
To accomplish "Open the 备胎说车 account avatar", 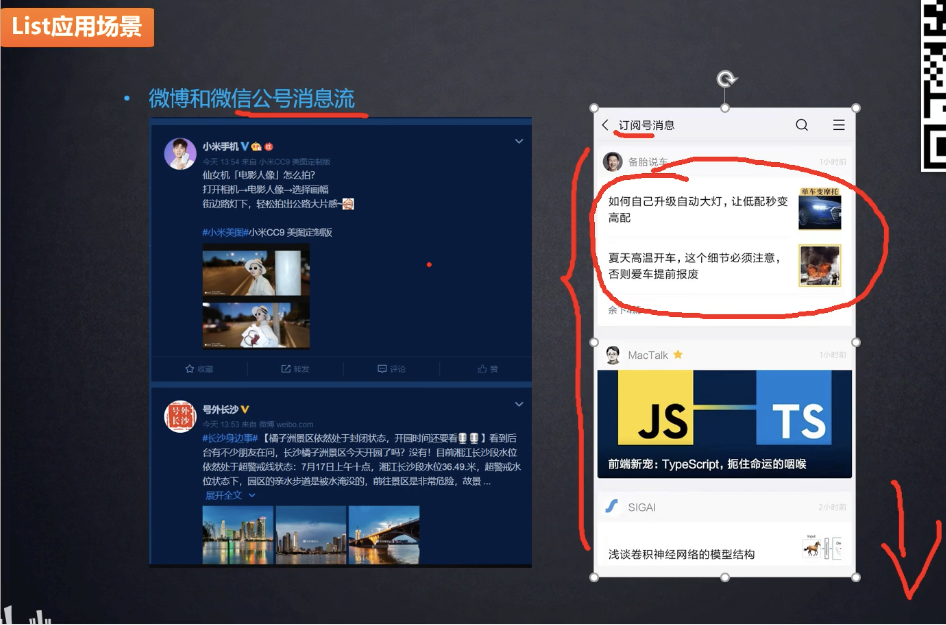I will (x=612, y=162).
